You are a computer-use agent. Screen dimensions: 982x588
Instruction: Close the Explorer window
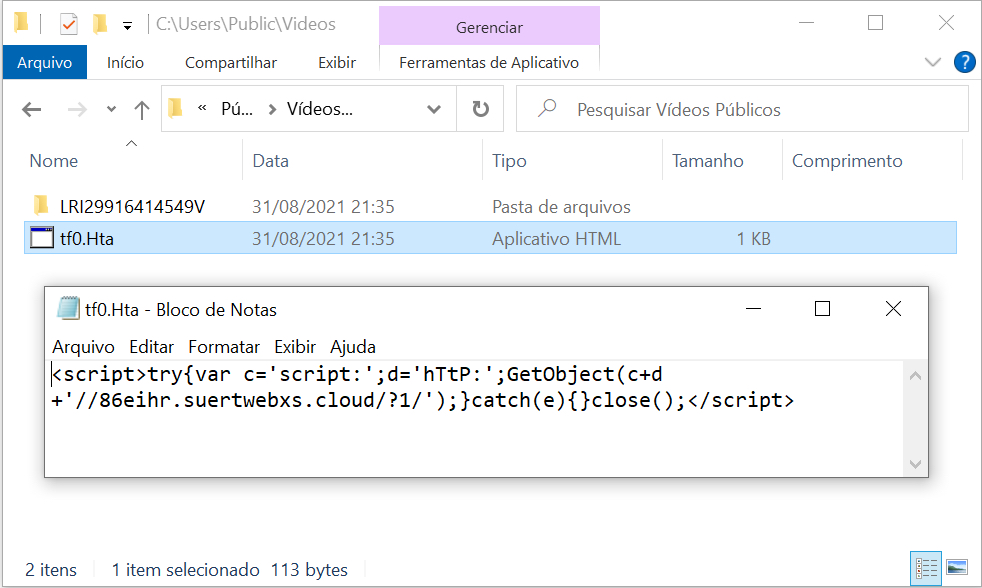(x=946, y=23)
